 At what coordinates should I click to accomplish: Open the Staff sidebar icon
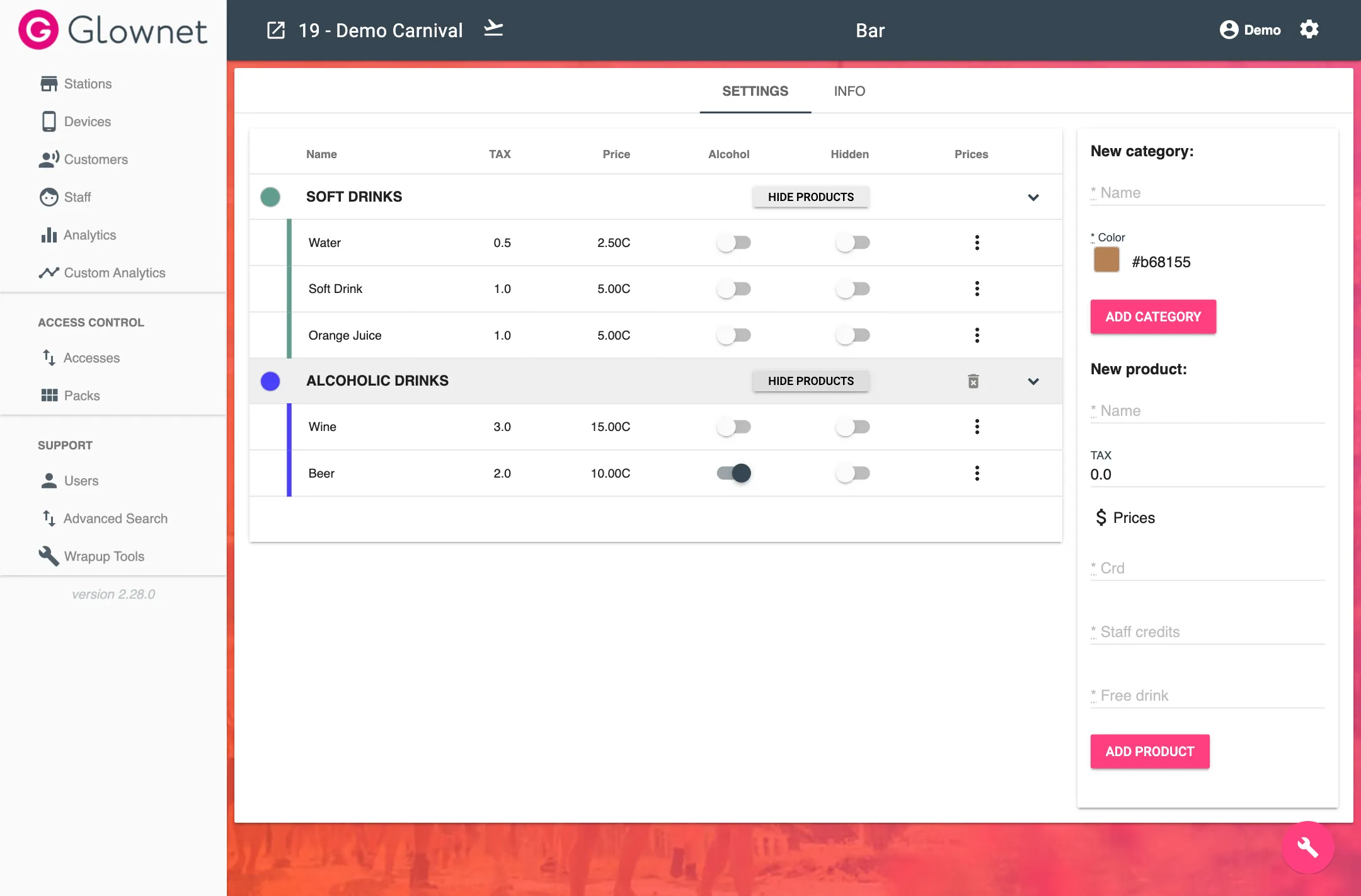tap(49, 197)
